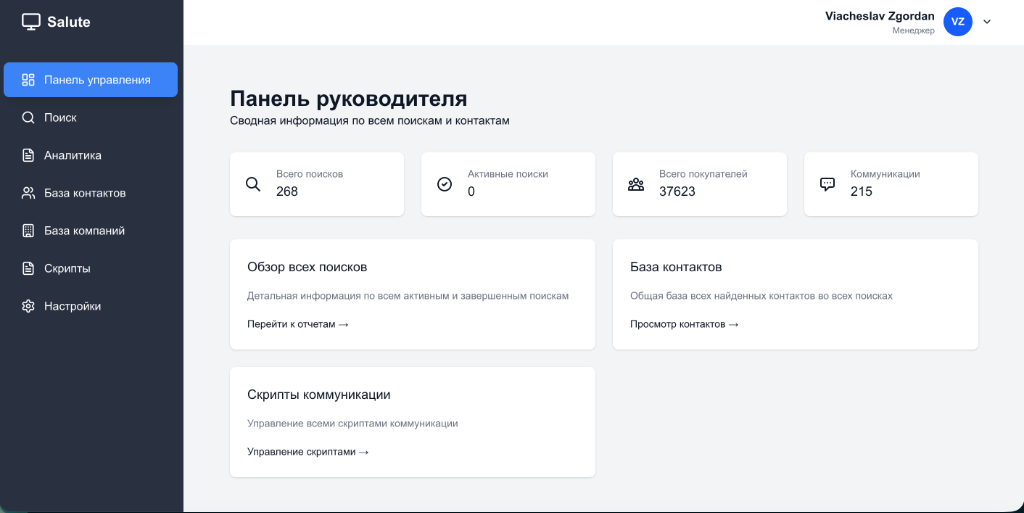Click the База контактов card heading

676,267
